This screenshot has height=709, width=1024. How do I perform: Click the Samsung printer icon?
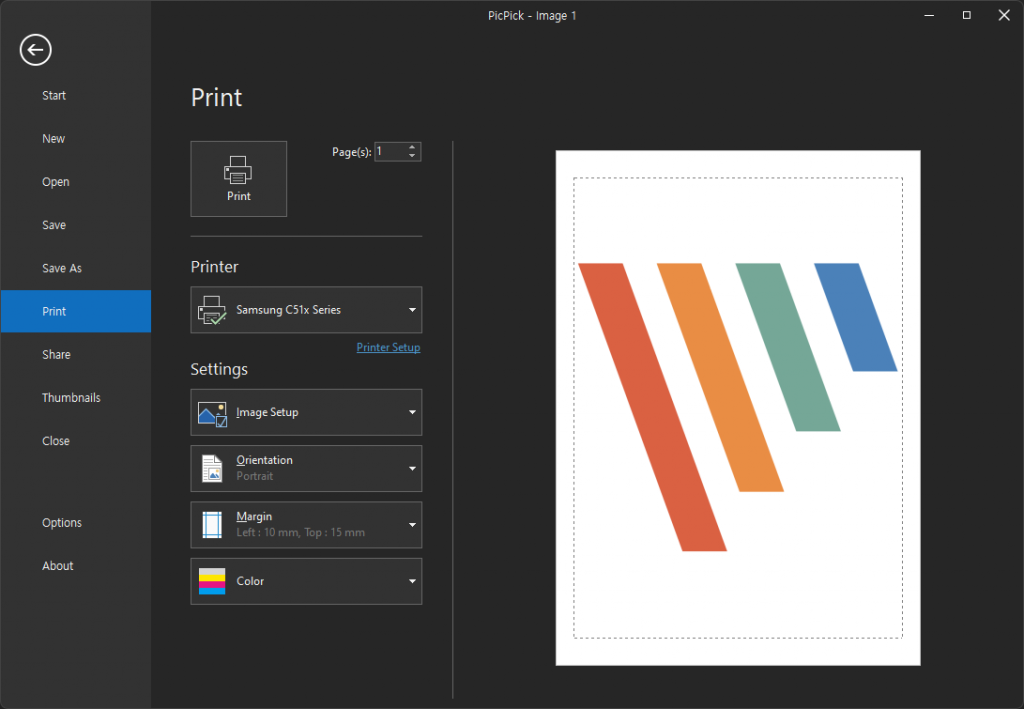[x=212, y=310]
